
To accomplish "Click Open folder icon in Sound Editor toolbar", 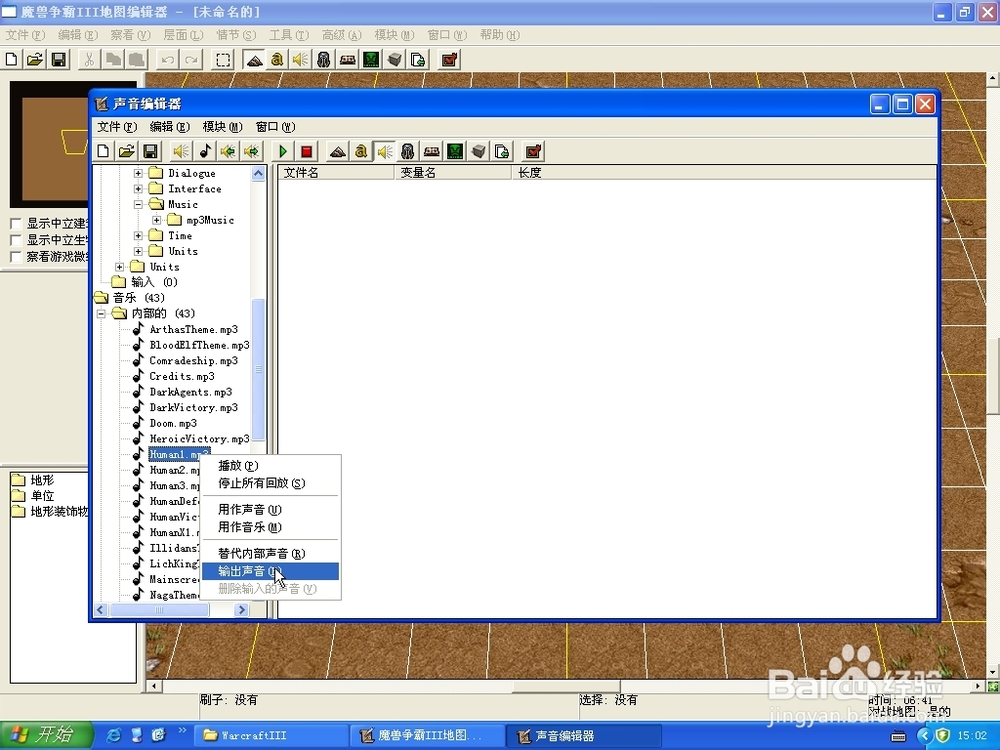I will coord(126,151).
